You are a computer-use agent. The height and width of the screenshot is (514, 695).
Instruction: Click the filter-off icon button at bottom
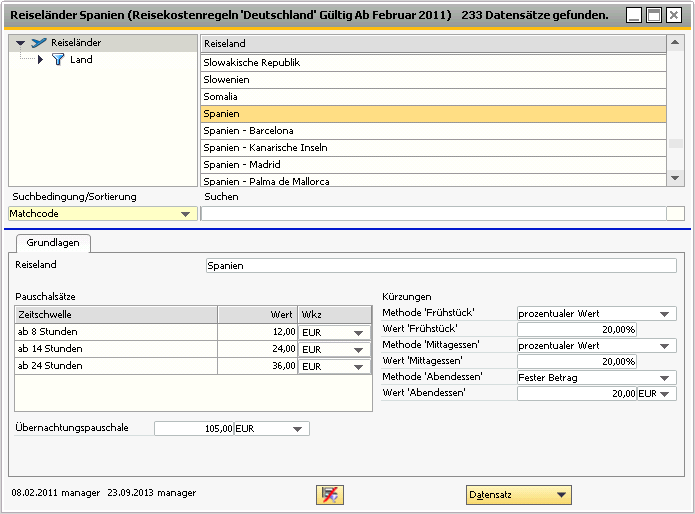click(330, 495)
